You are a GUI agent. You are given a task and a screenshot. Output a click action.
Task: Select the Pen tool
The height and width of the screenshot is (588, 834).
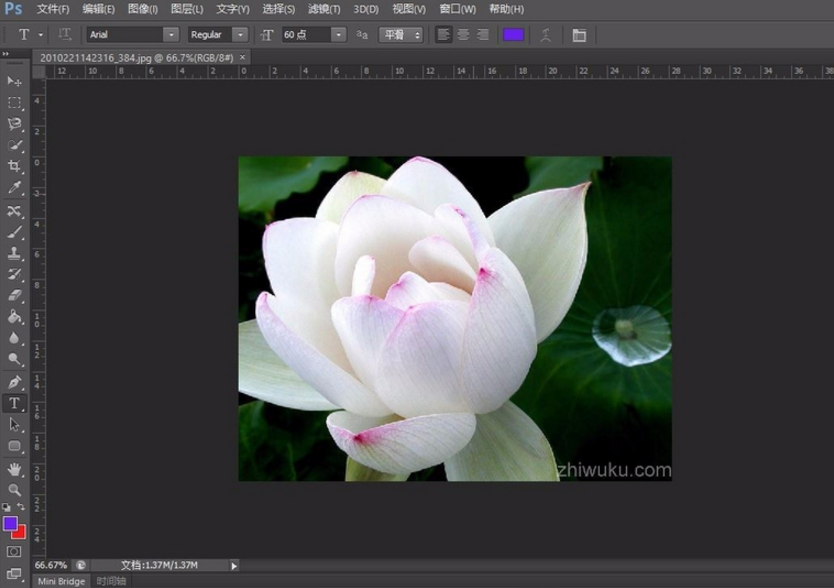pos(14,382)
